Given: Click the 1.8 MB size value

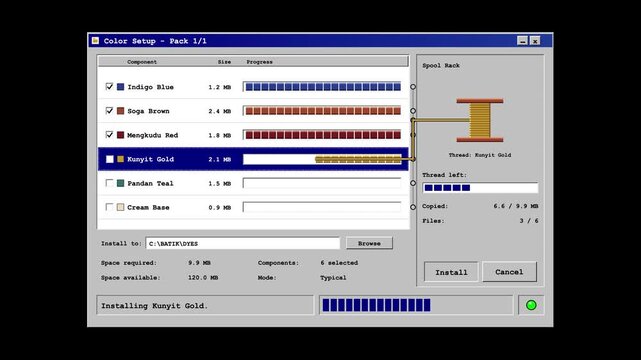Looking at the screenshot, I should [220, 135].
